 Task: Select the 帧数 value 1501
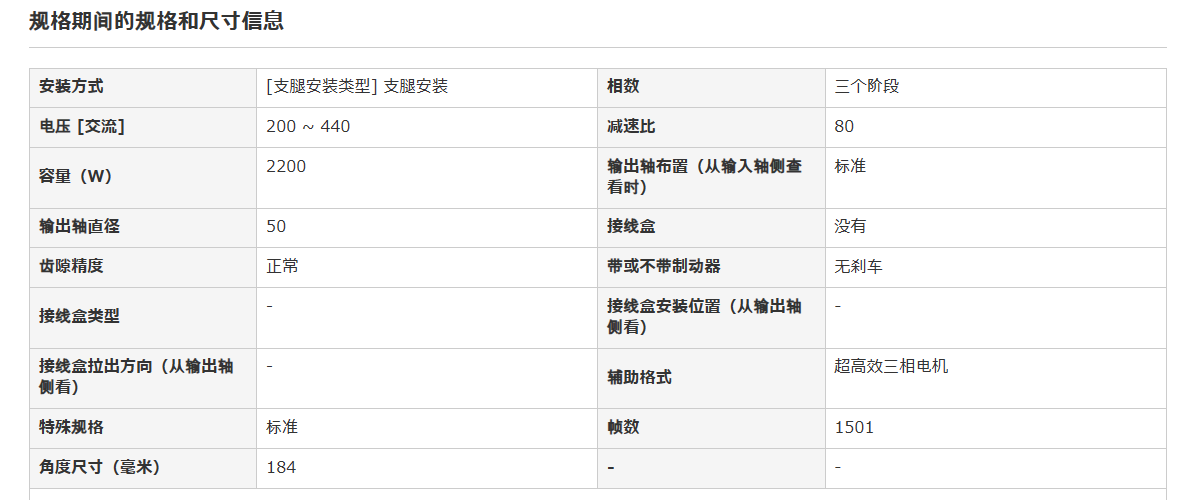point(854,428)
